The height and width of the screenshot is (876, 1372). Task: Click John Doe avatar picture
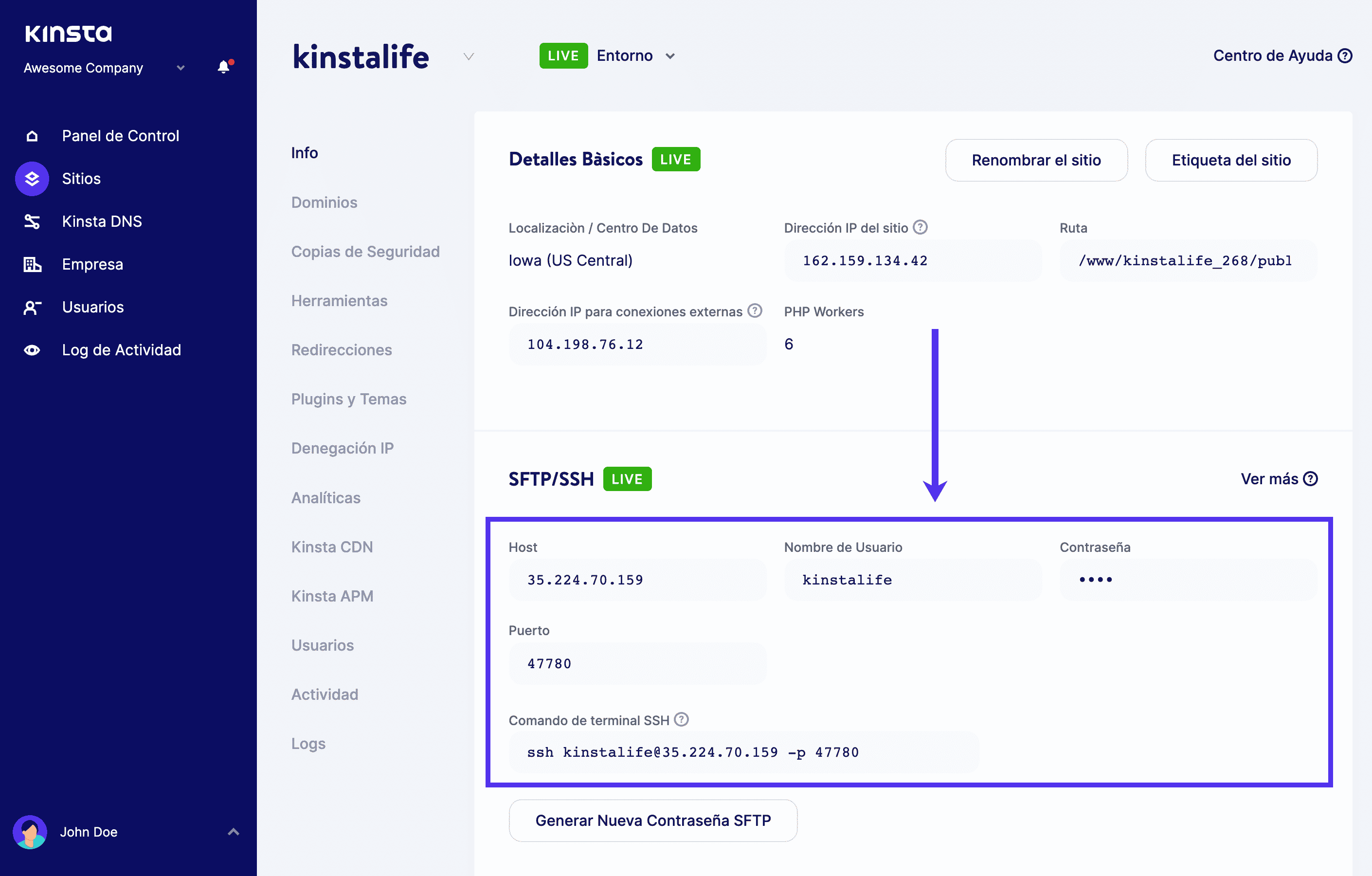[x=30, y=832]
